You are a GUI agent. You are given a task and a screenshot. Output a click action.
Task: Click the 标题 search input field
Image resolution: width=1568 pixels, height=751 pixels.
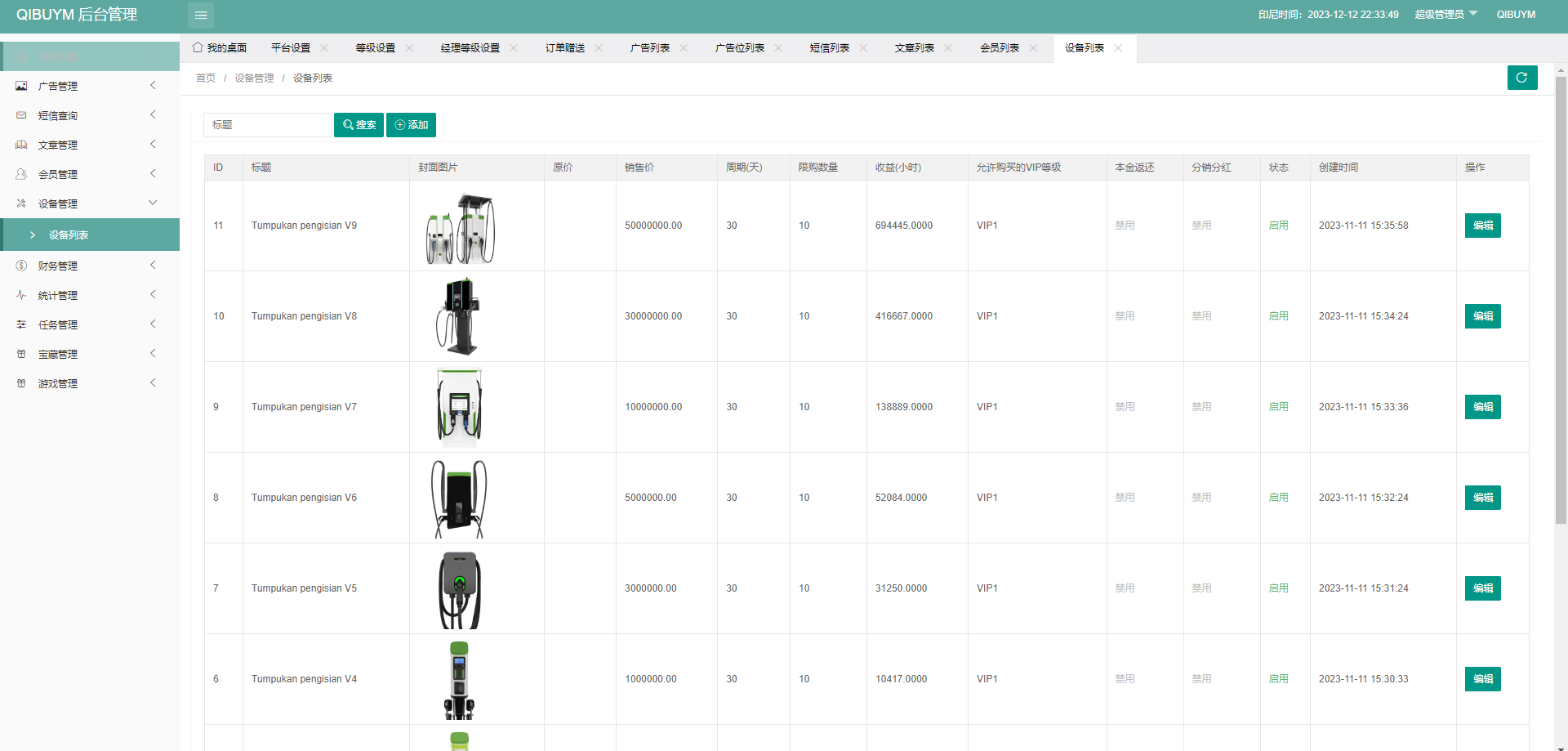(267, 125)
